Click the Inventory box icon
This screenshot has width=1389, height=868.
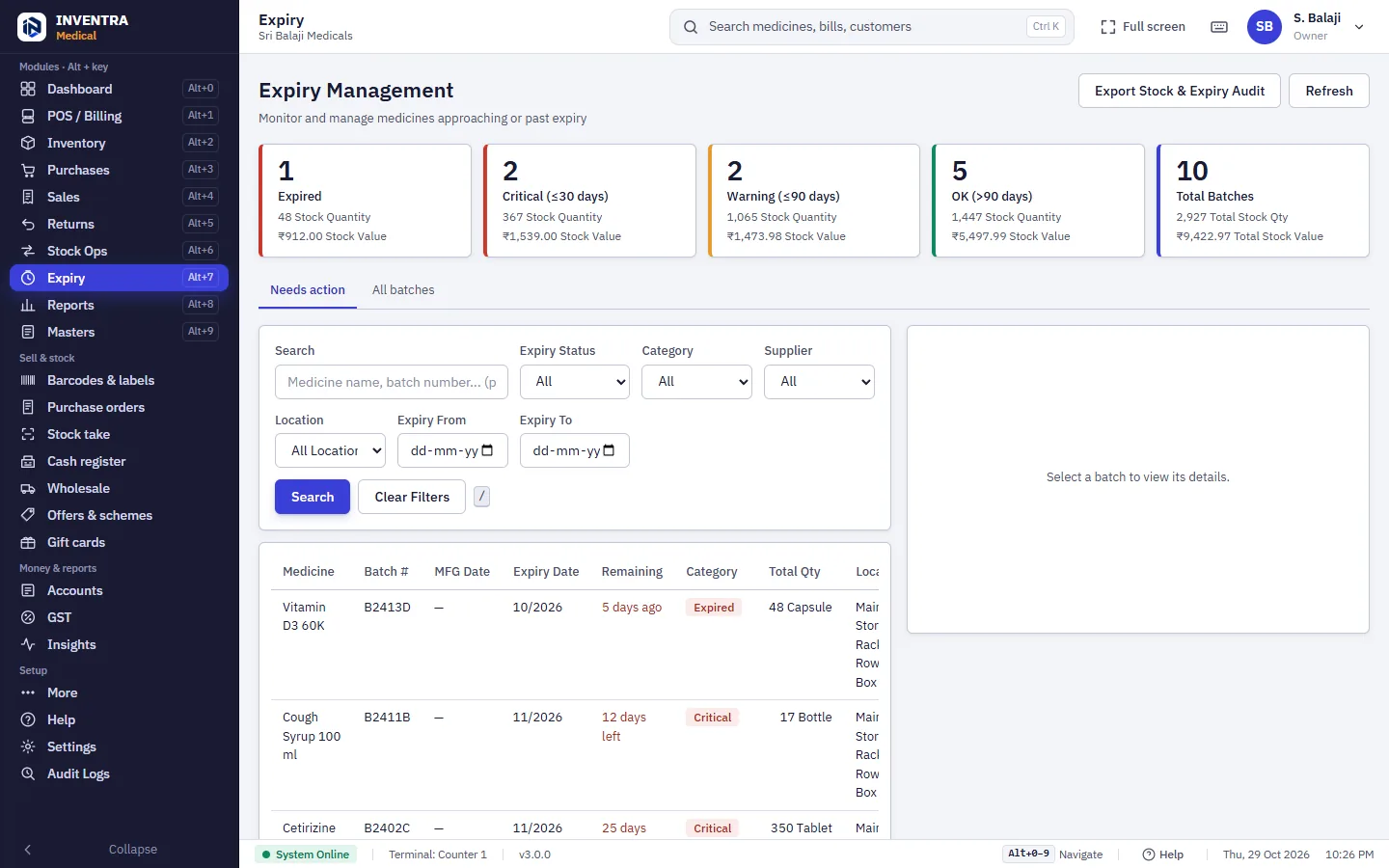coord(28,143)
